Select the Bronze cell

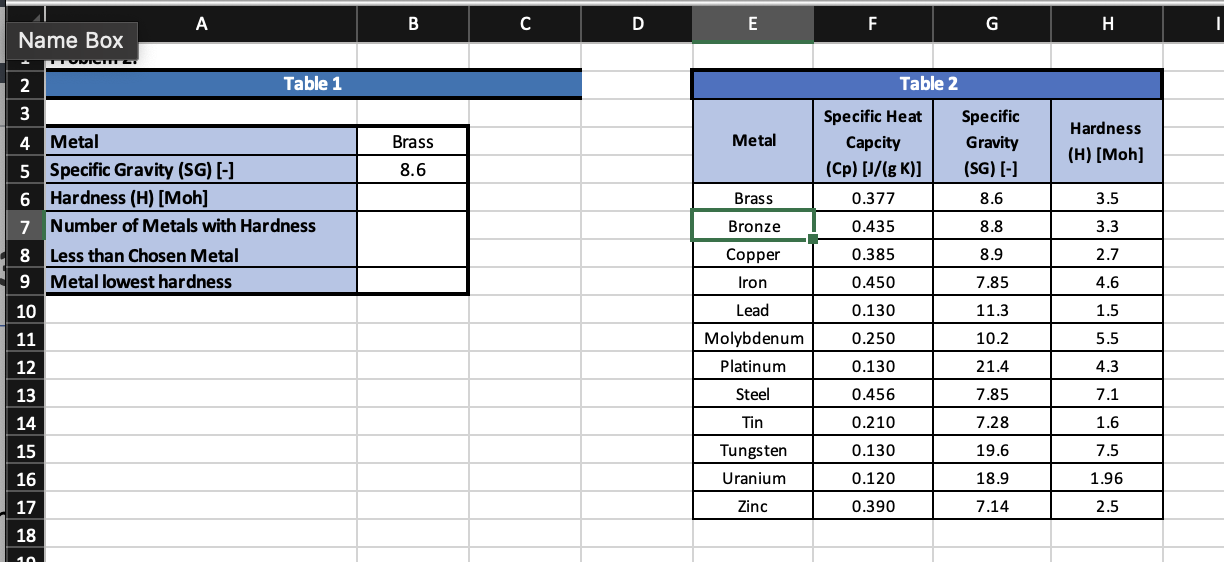[754, 226]
